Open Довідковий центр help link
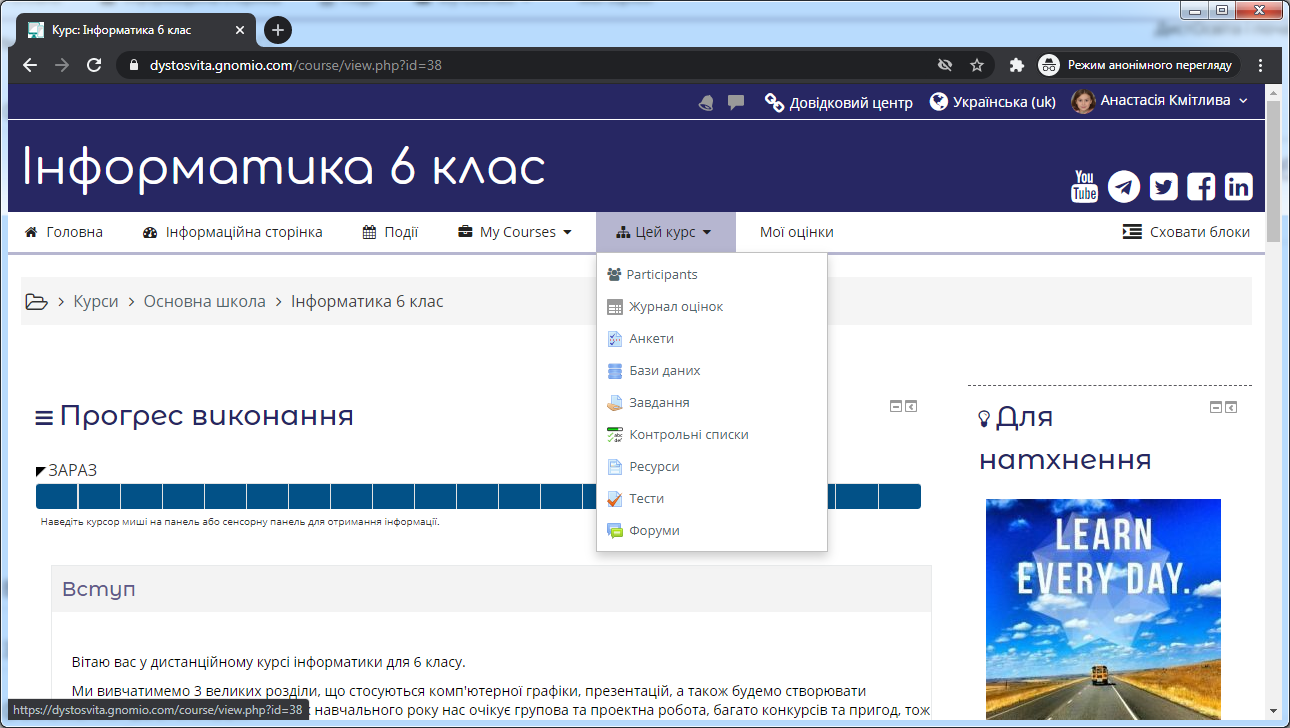This screenshot has width=1290, height=728. tap(839, 102)
